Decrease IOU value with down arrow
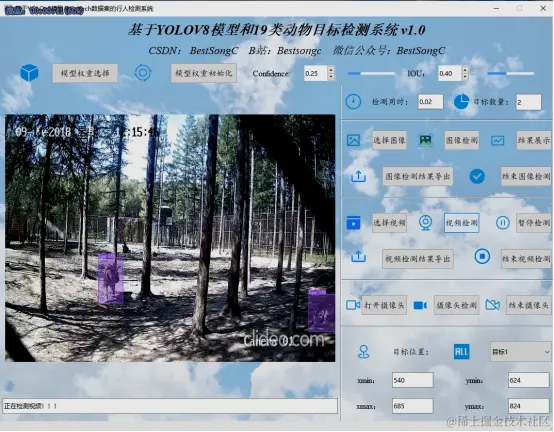 point(465,77)
